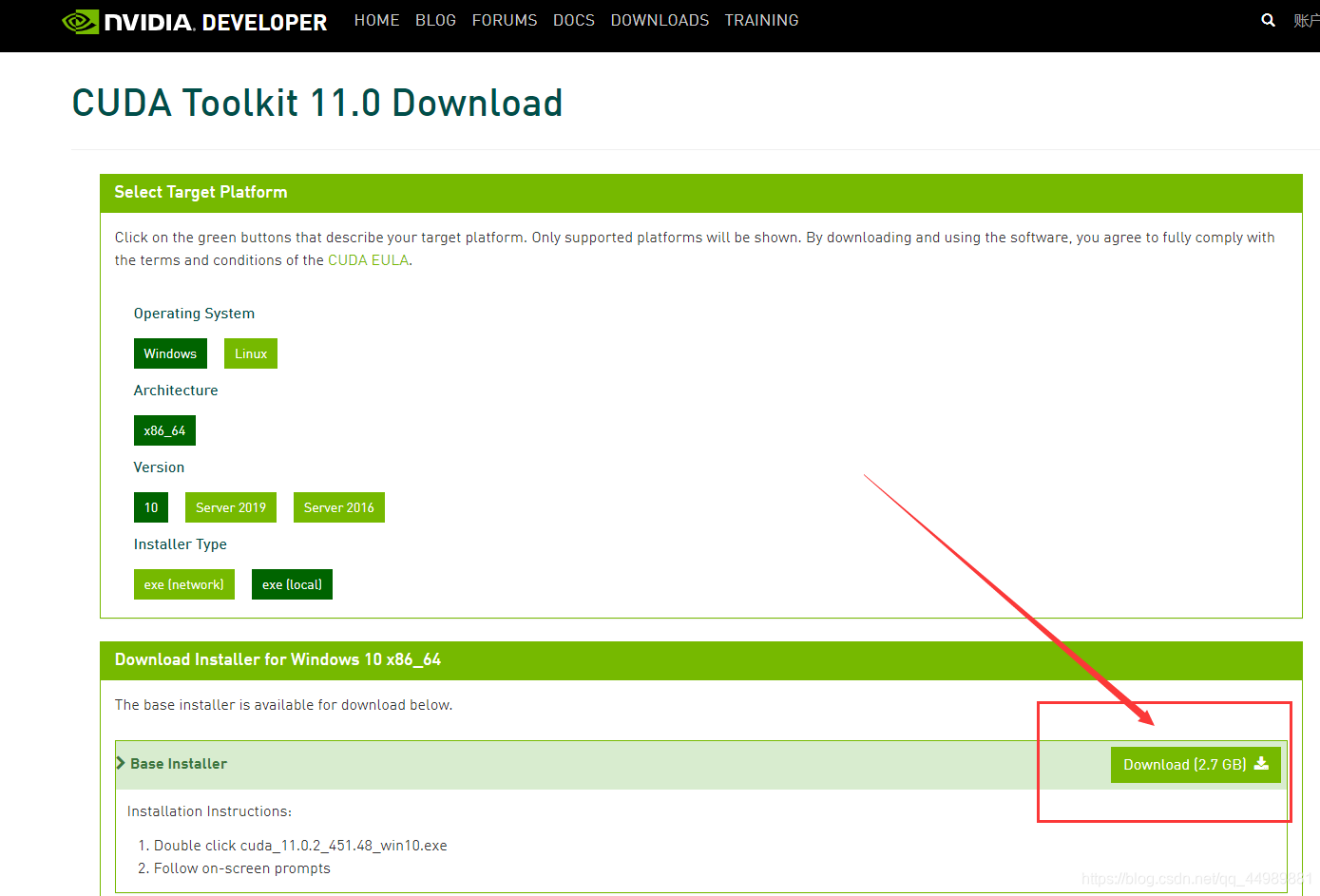This screenshot has height=896, width=1320.
Task: Click the cuda_11.0.2_451.48_win10.exe instruction line
Action: click(300, 846)
